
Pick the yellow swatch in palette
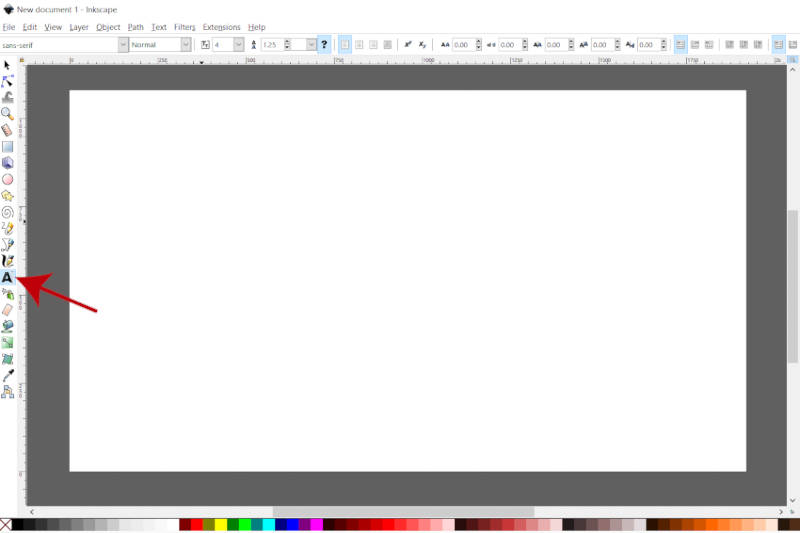click(221, 525)
